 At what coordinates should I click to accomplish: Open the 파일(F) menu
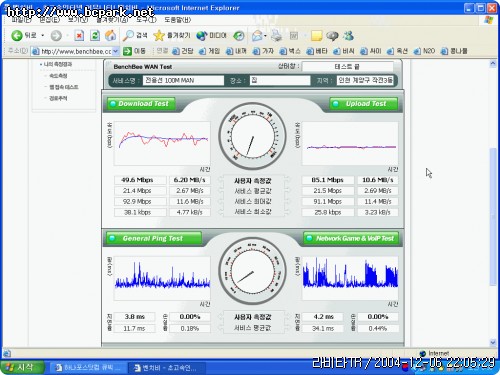(x=21, y=20)
